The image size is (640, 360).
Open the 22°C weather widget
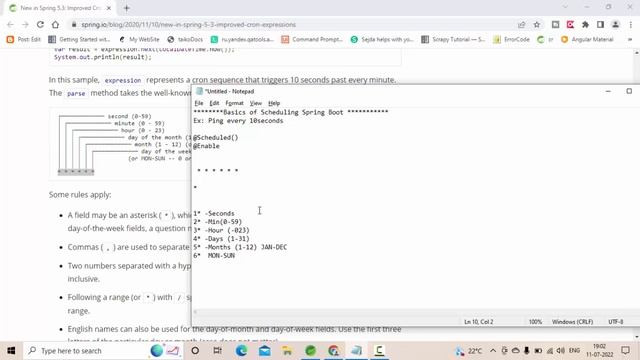pyautogui.click(x=469, y=351)
